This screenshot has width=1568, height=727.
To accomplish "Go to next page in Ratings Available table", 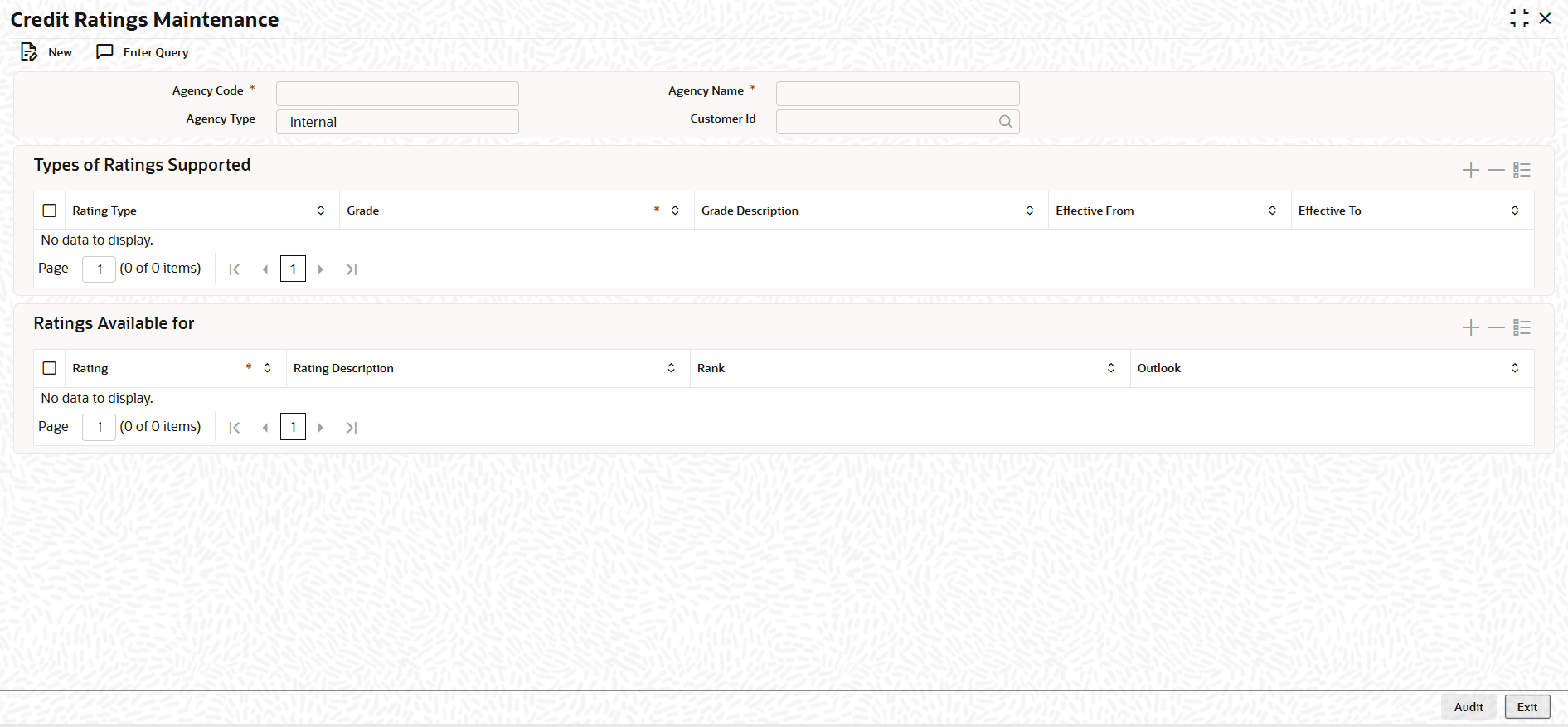I will [321, 428].
